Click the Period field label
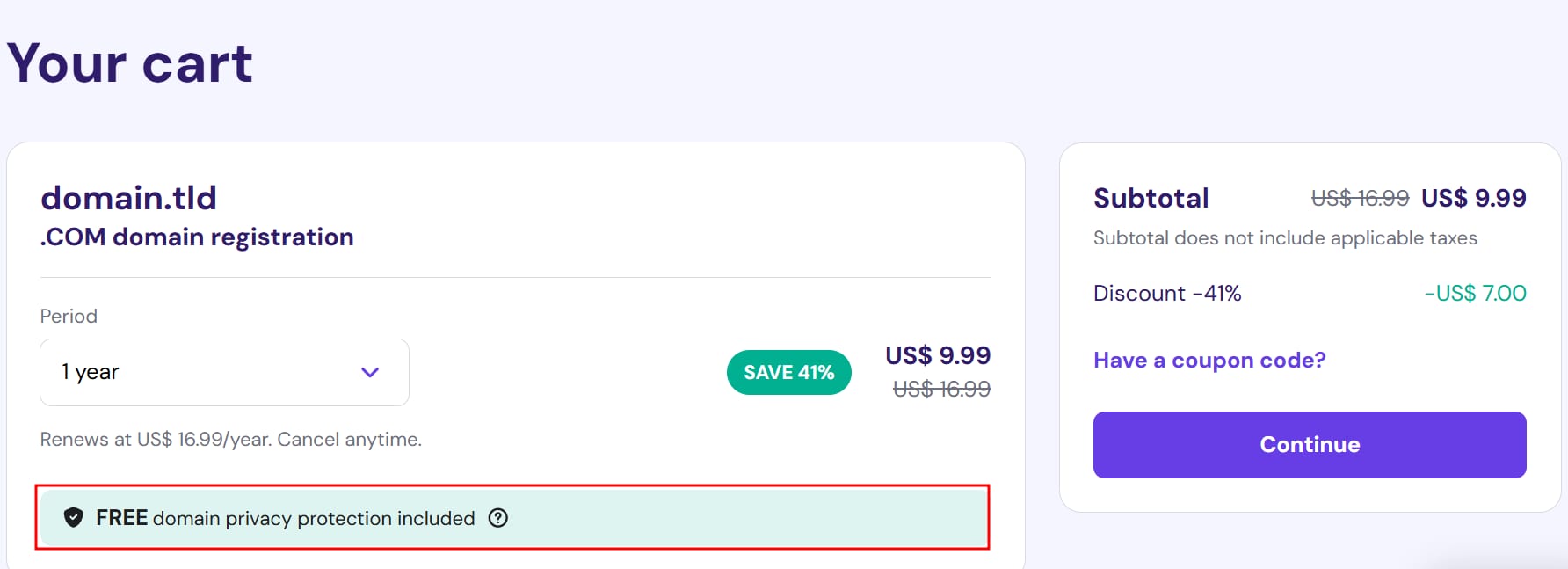Screen dimensions: 1568x569 pyautogui.click(x=69, y=317)
